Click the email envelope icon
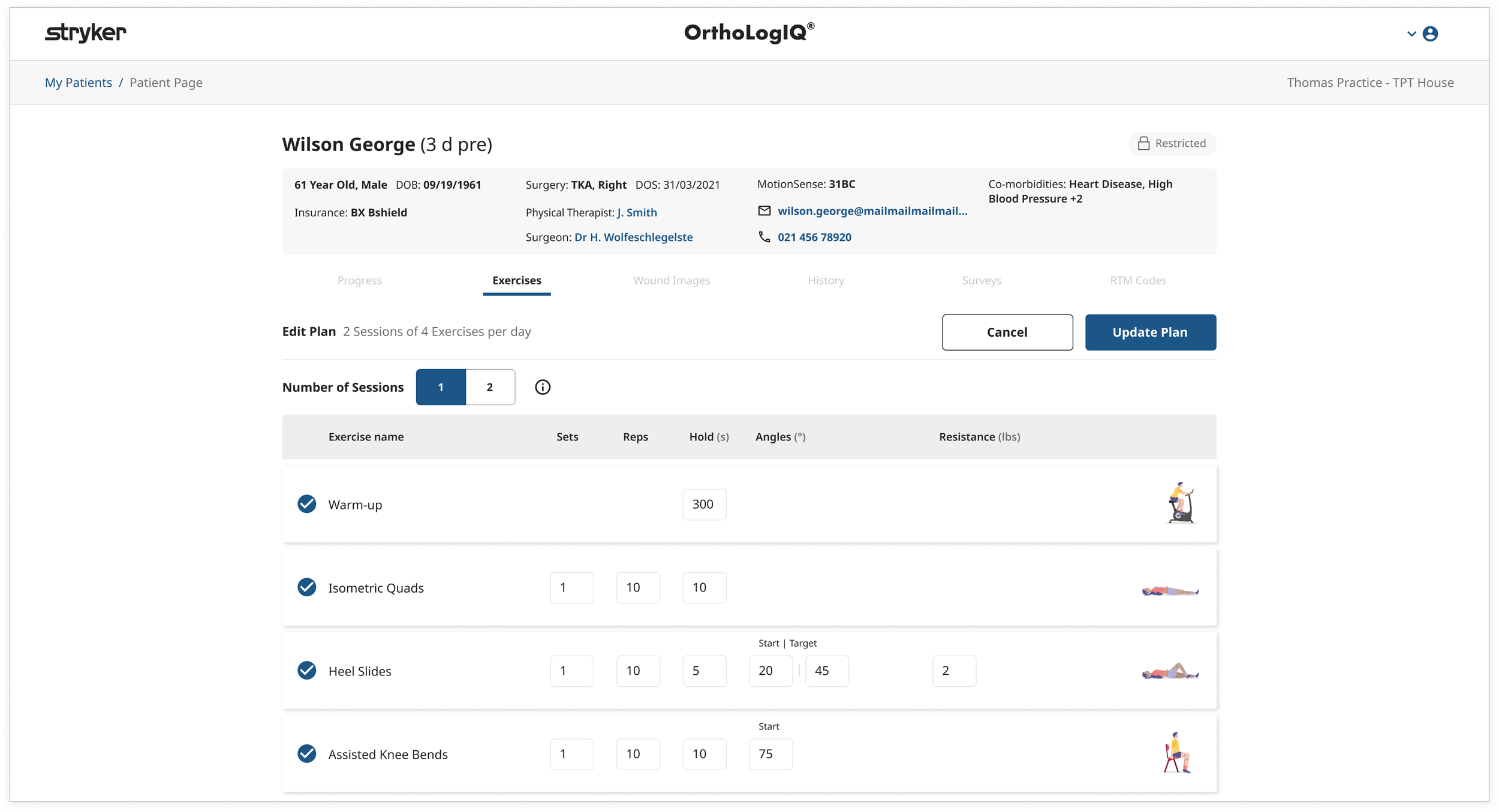 coord(764,211)
